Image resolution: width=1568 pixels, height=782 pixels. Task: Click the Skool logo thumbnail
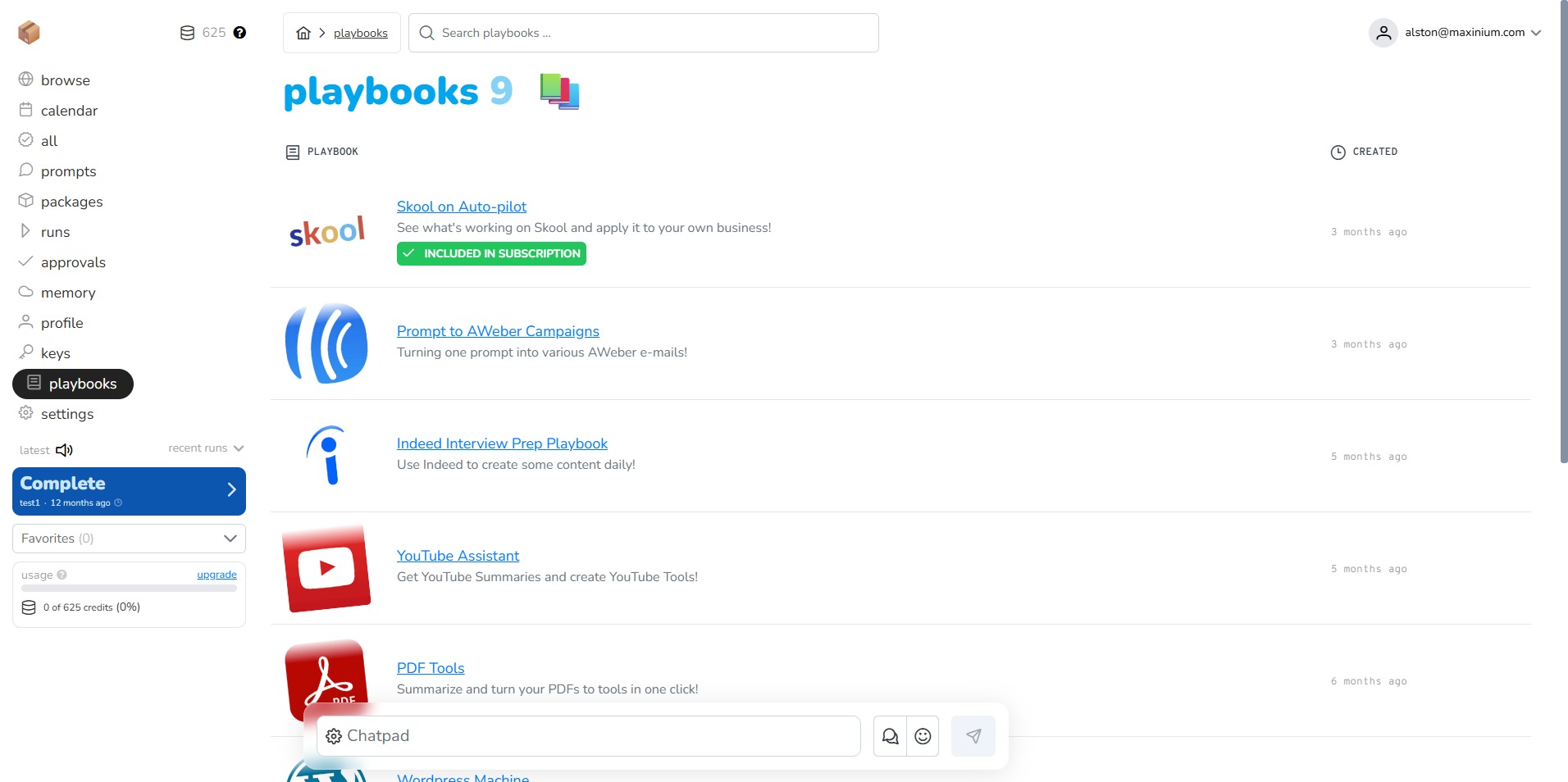(x=326, y=232)
